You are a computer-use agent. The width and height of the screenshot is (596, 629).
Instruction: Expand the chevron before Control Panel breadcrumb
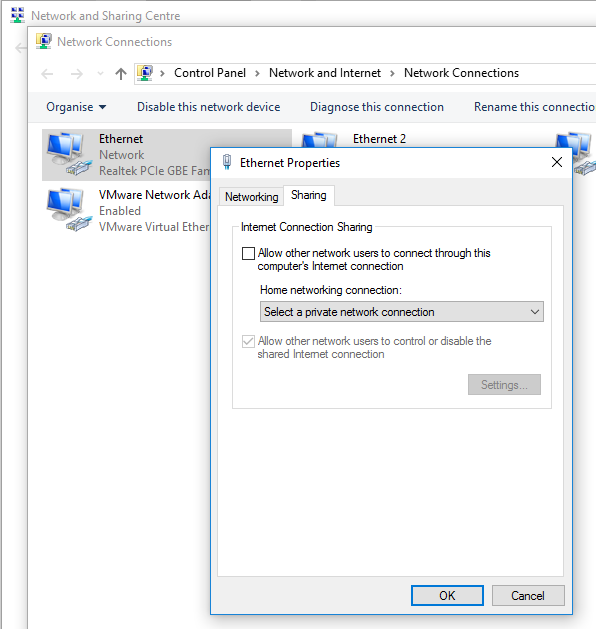pos(162,73)
